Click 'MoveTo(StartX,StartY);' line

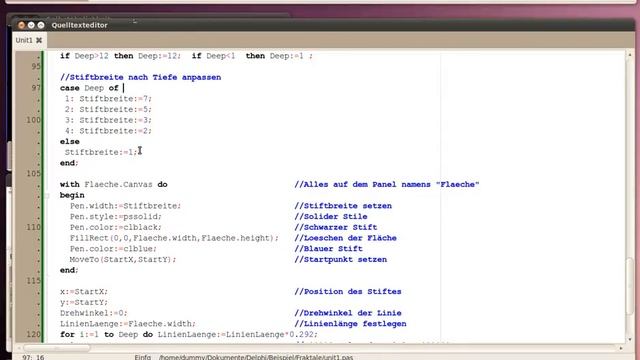pos(123,260)
